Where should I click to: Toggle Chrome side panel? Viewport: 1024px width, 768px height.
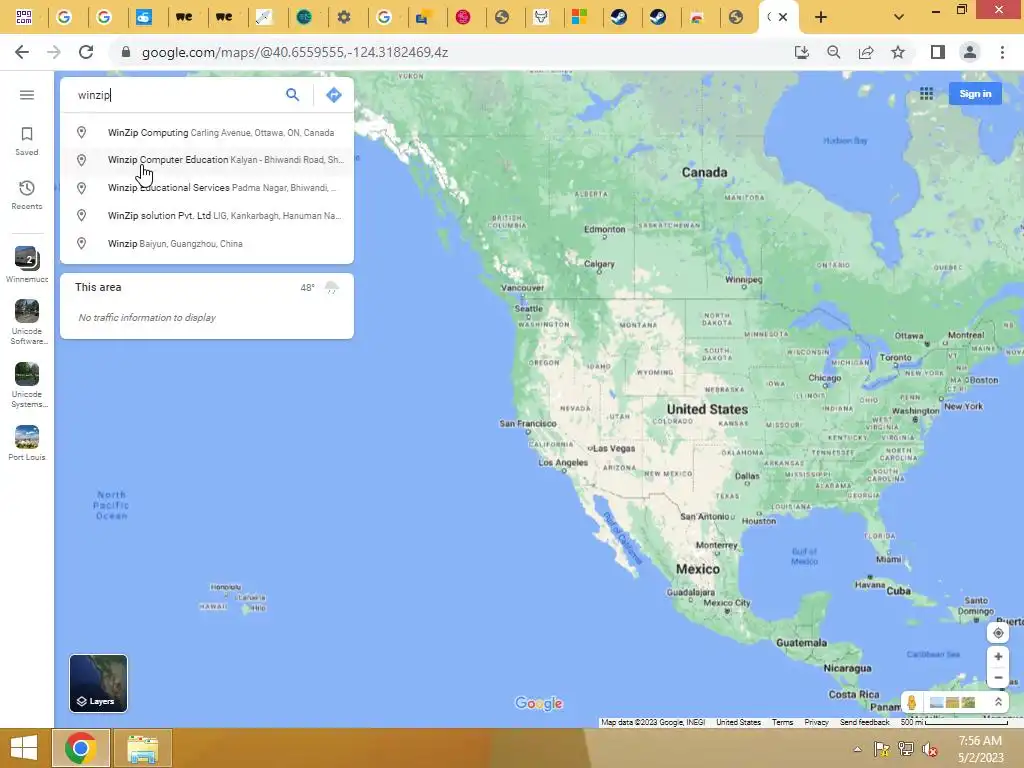[937, 52]
